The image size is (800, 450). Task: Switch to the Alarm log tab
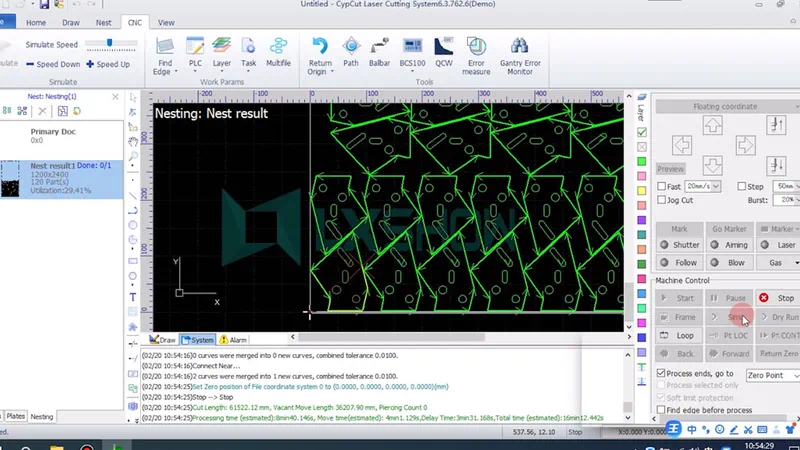pyautogui.click(x=233, y=340)
